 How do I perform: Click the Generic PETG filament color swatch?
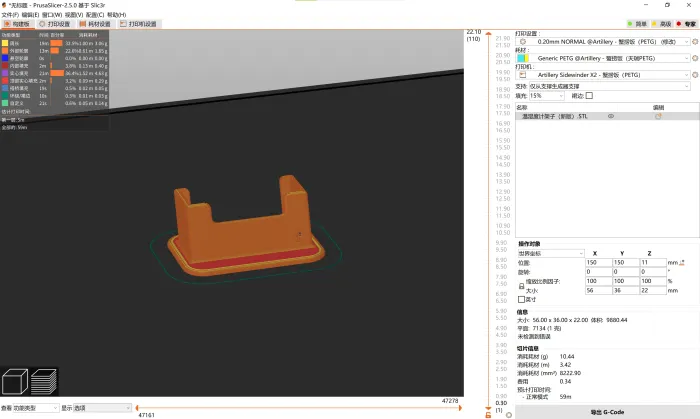[523, 58]
